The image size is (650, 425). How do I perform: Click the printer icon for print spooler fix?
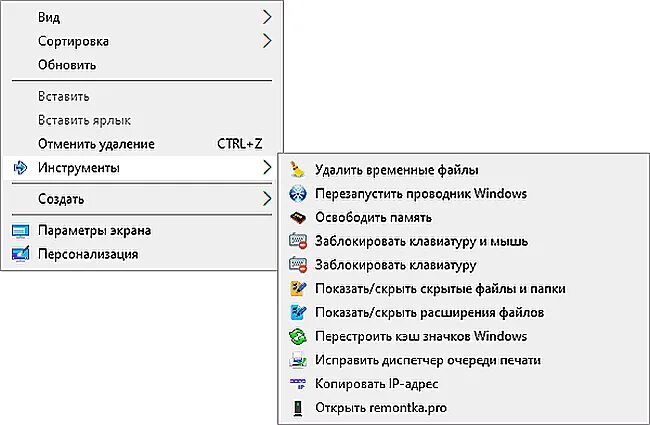pos(297,360)
